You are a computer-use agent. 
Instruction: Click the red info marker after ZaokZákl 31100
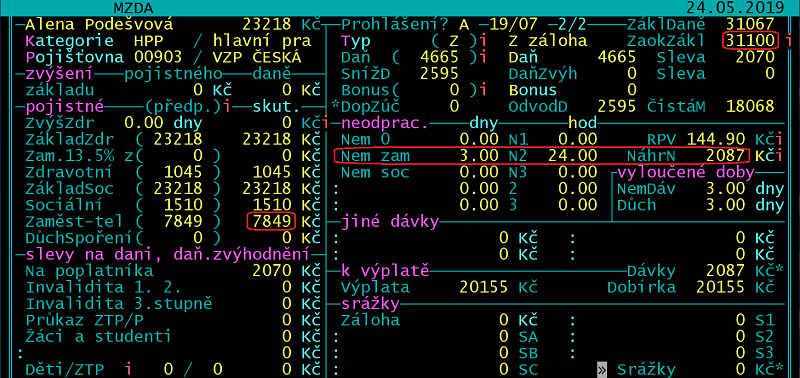pyautogui.click(x=790, y=41)
